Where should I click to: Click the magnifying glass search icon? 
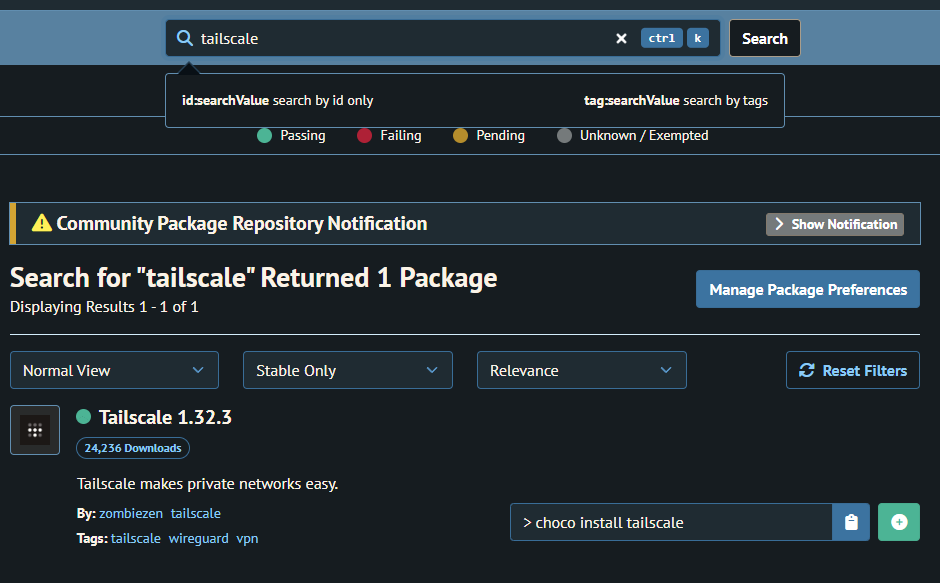point(184,37)
